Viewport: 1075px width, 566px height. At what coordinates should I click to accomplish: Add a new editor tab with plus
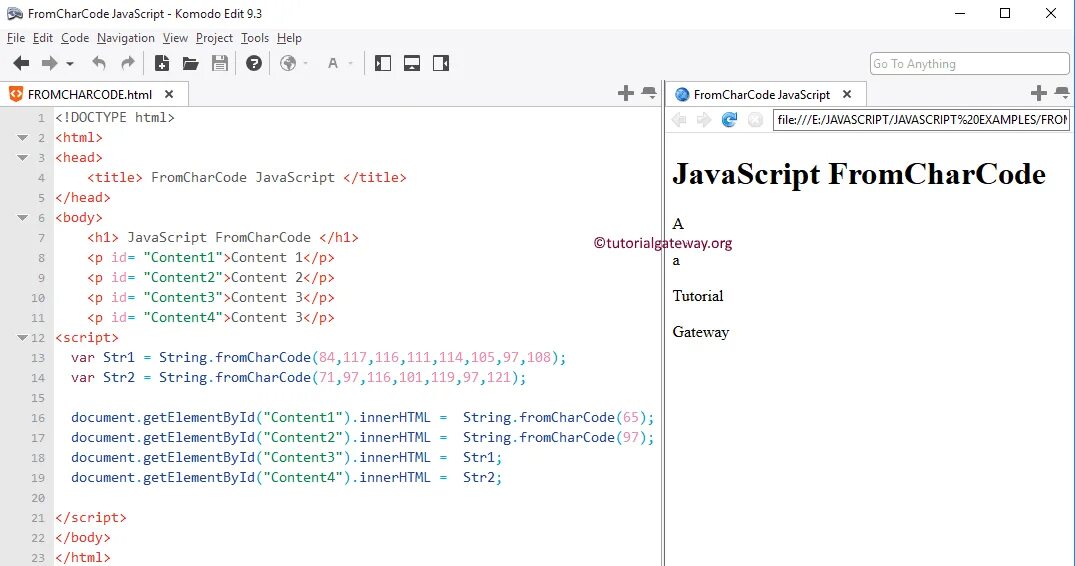[625, 93]
